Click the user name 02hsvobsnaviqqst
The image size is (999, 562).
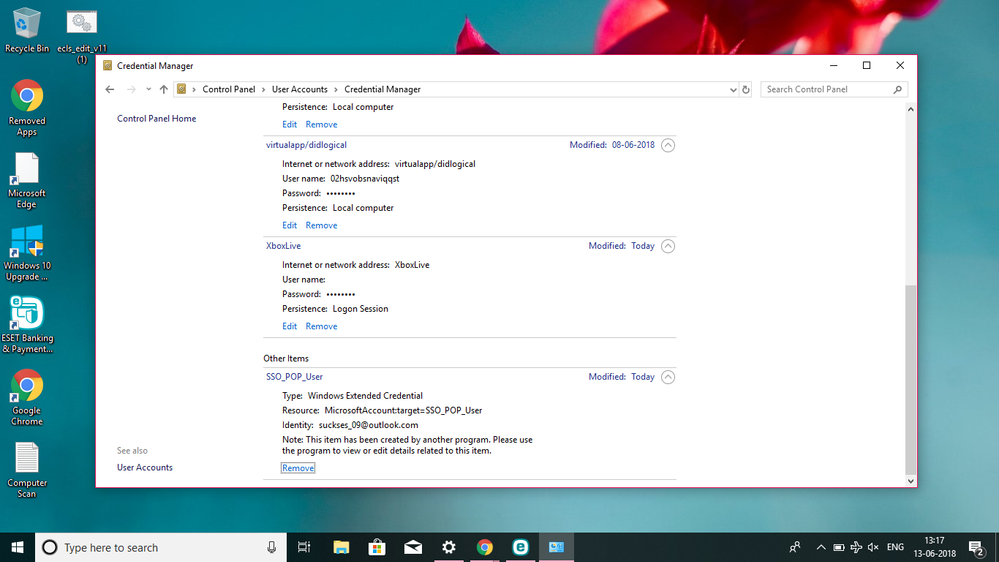pos(364,178)
